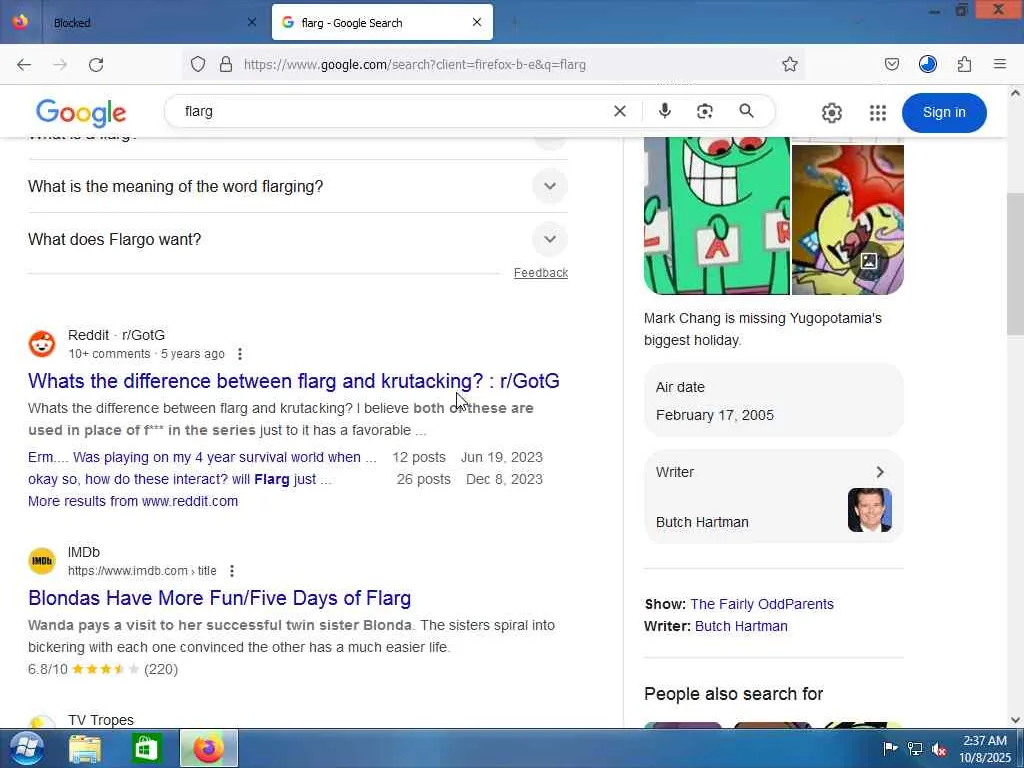Viewport: 1024px width, 768px height.
Task: Click the "February 17, 2005" air date
Action: pyautogui.click(x=714, y=415)
